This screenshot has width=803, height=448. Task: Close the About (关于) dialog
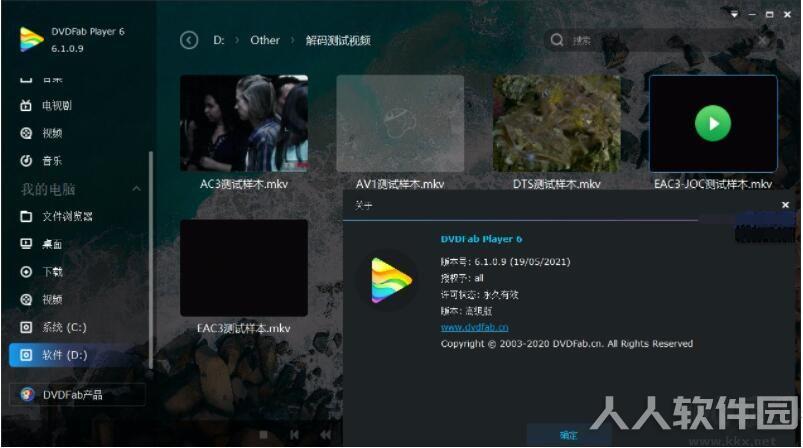pyautogui.click(x=785, y=205)
